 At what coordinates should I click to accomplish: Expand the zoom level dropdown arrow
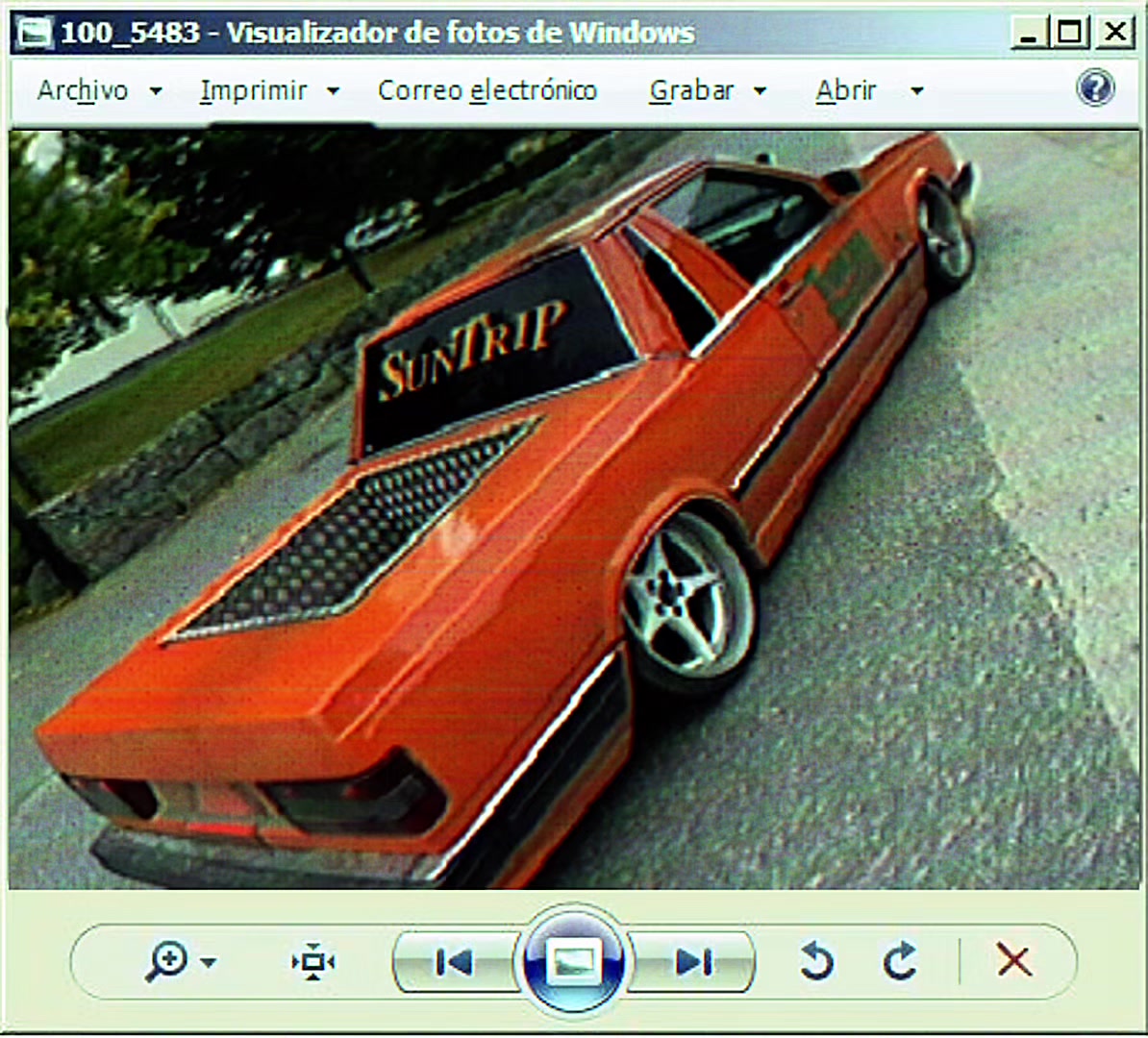coord(209,962)
